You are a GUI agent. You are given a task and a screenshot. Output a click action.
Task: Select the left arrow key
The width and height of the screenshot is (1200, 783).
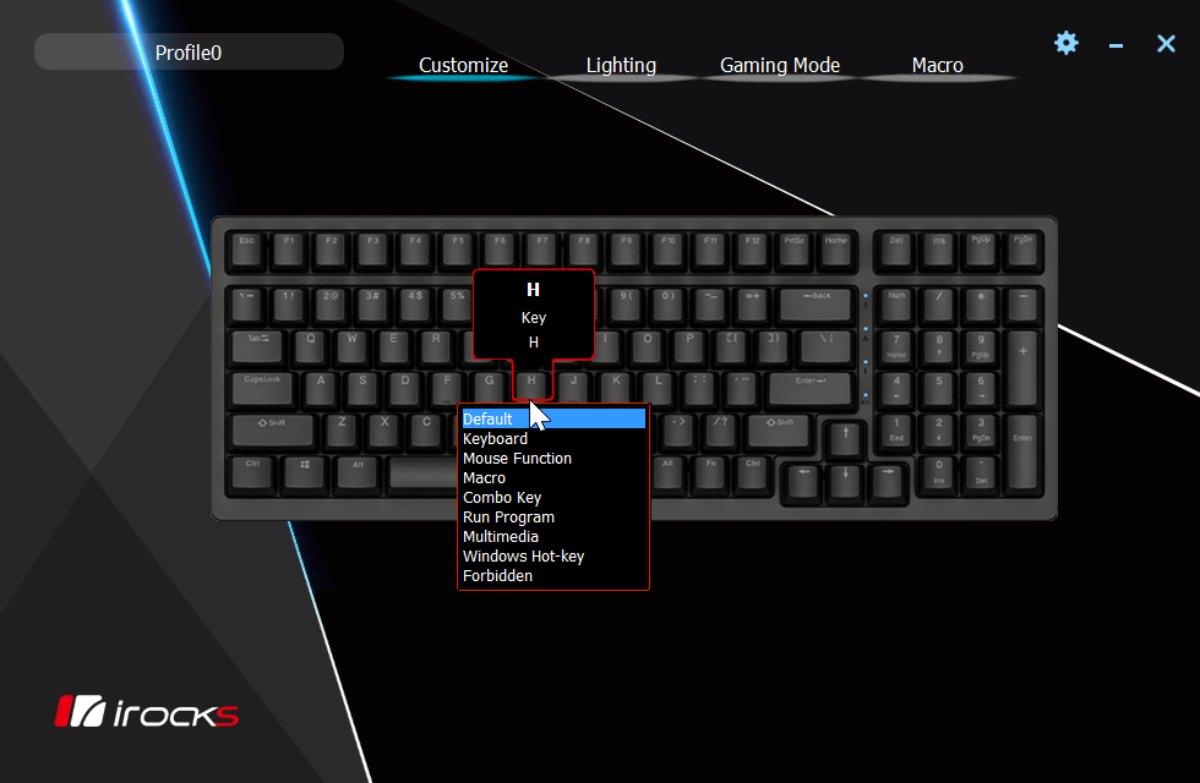[x=803, y=480]
